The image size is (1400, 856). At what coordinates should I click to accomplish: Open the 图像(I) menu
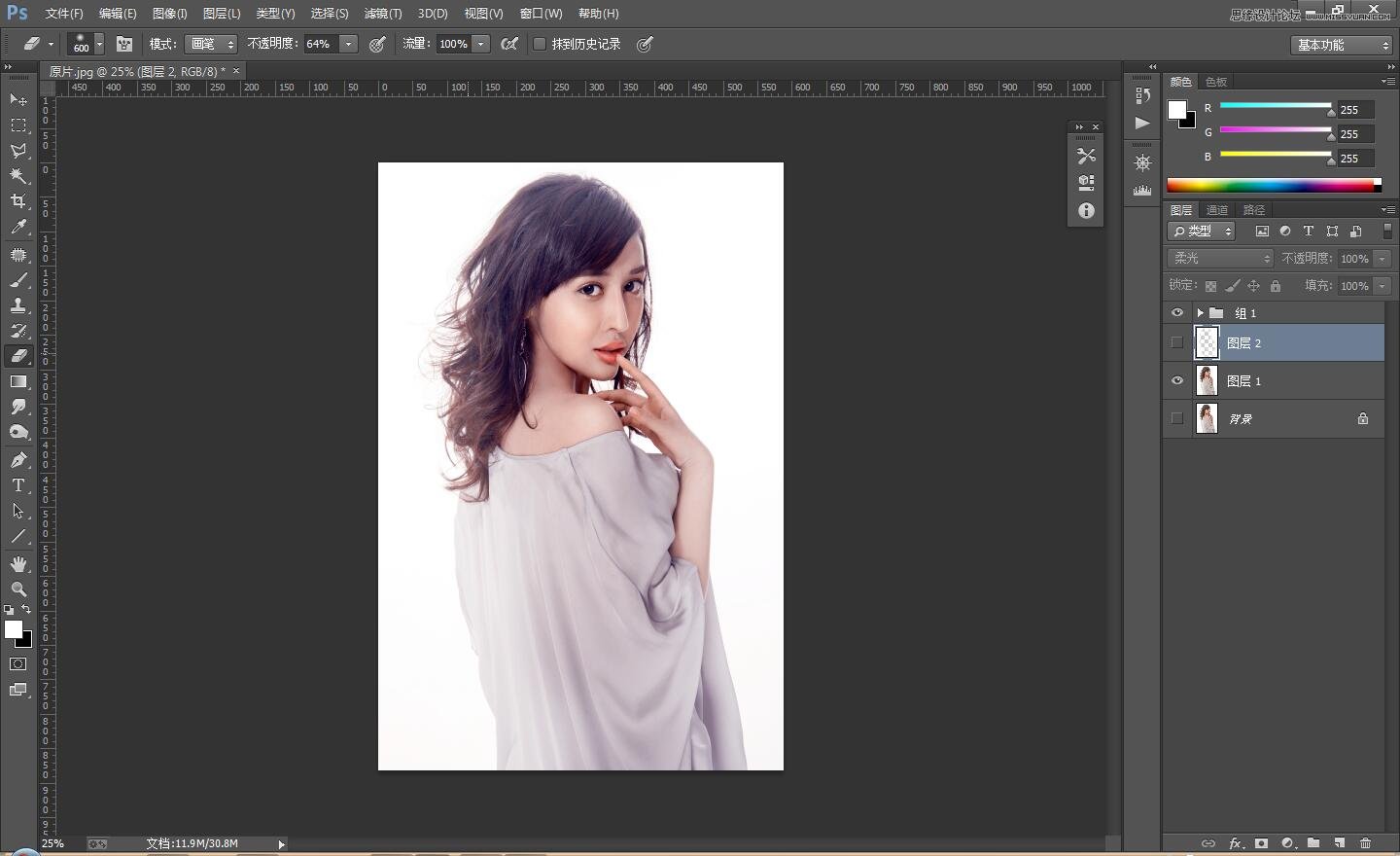[169, 14]
